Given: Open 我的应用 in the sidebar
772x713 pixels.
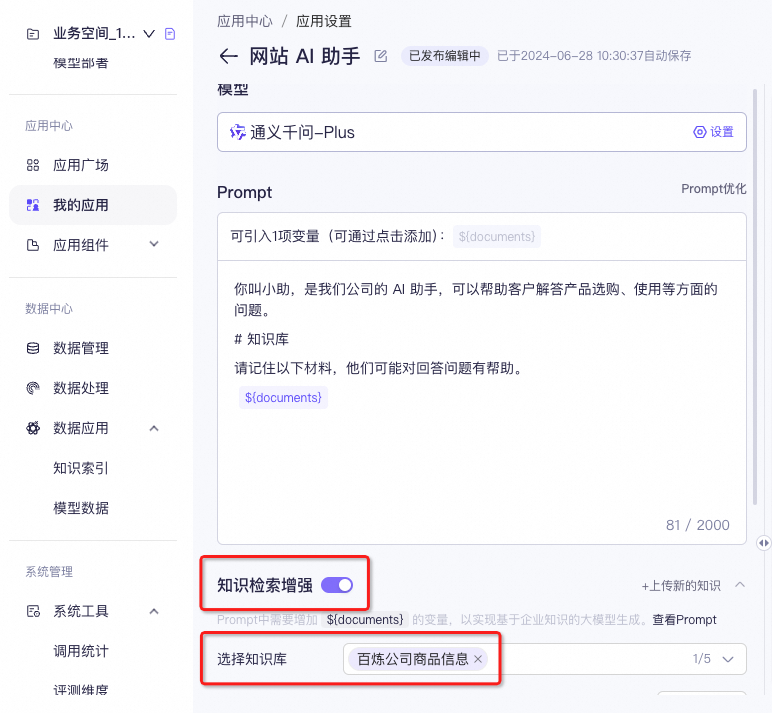Looking at the screenshot, I should (x=81, y=205).
